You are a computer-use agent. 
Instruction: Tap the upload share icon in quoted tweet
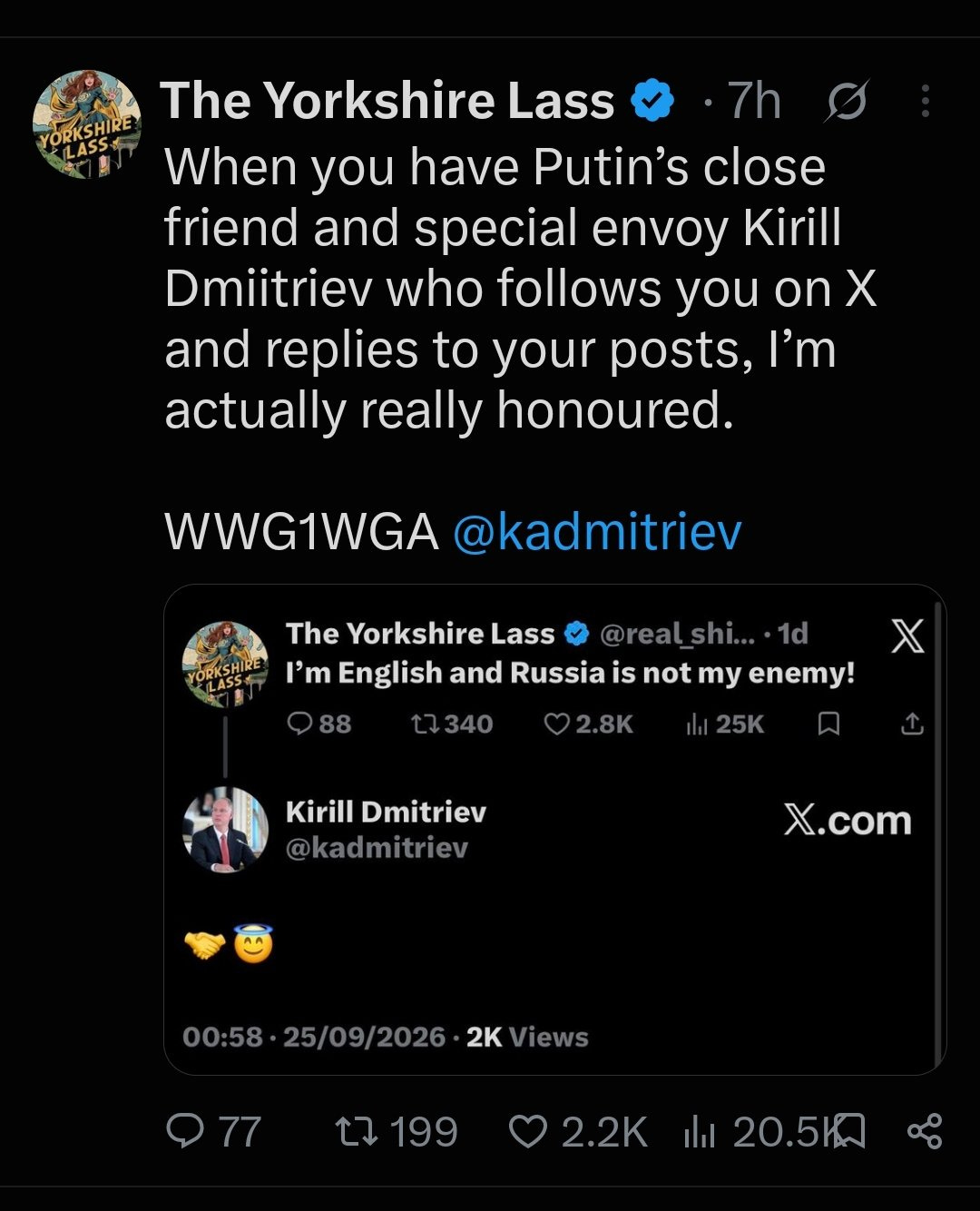[x=912, y=724]
